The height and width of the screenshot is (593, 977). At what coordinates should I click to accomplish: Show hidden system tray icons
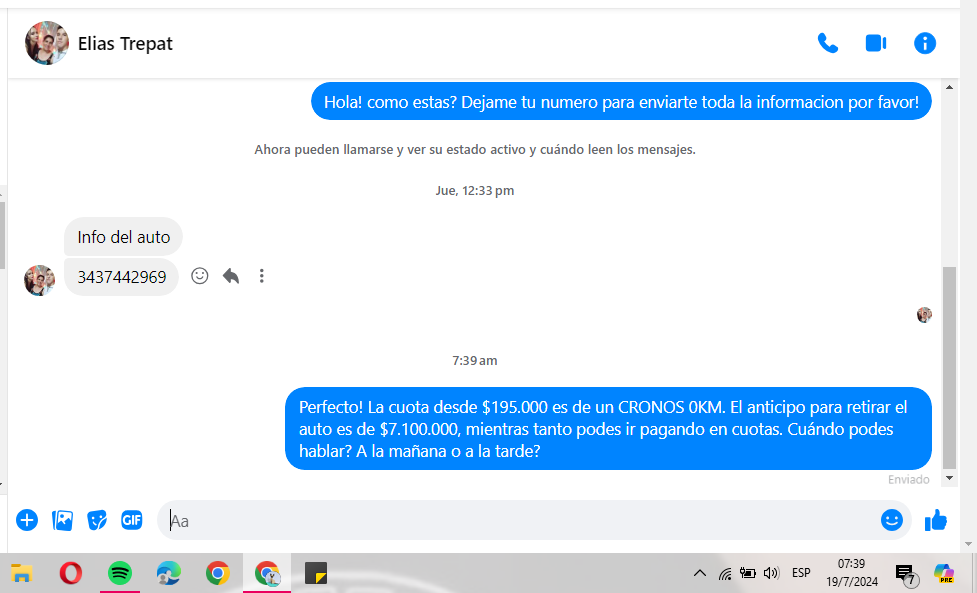pyautogui.click(x=700, y=573)
